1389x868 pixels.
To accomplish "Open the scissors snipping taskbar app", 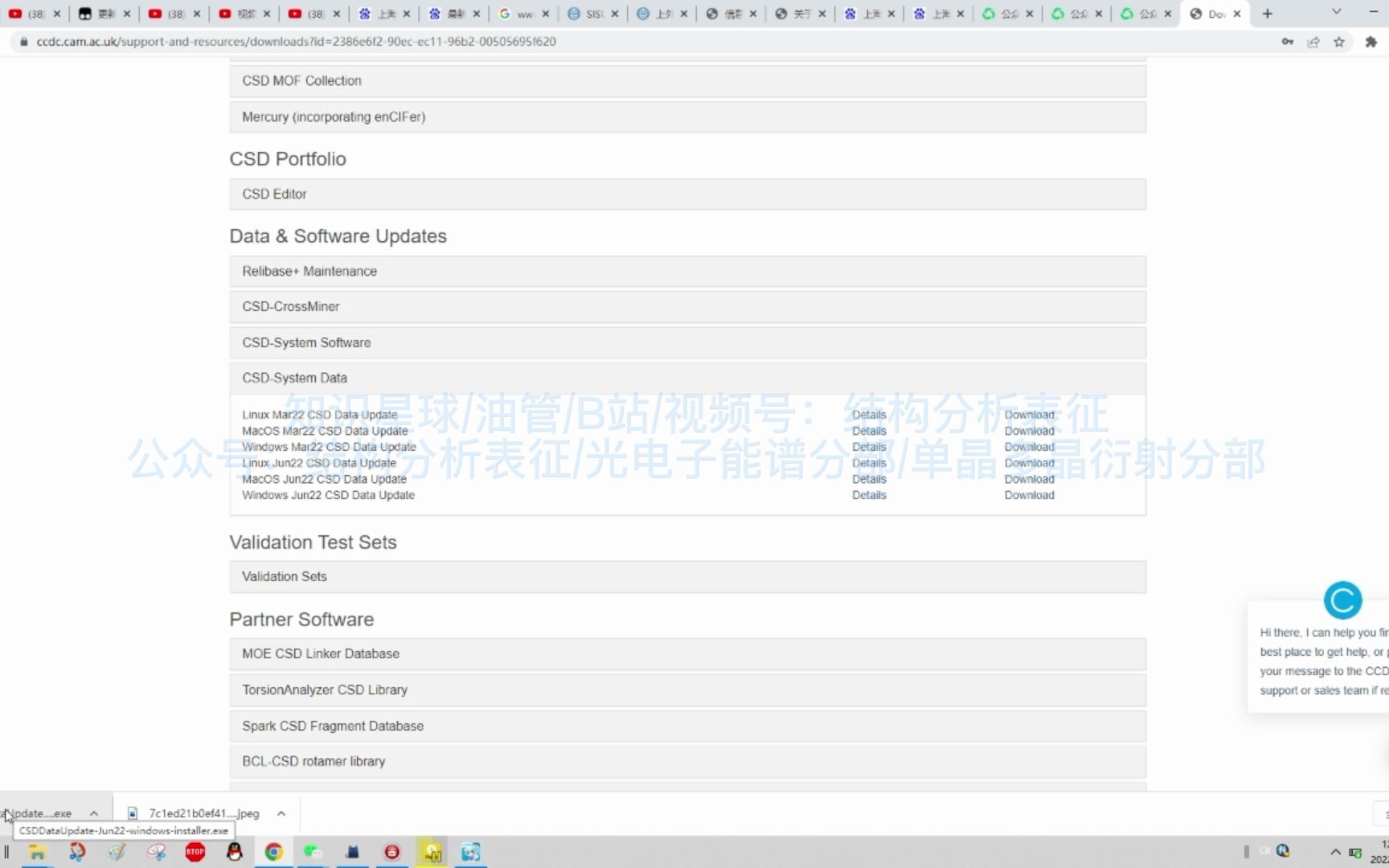I will click(156, 852).
